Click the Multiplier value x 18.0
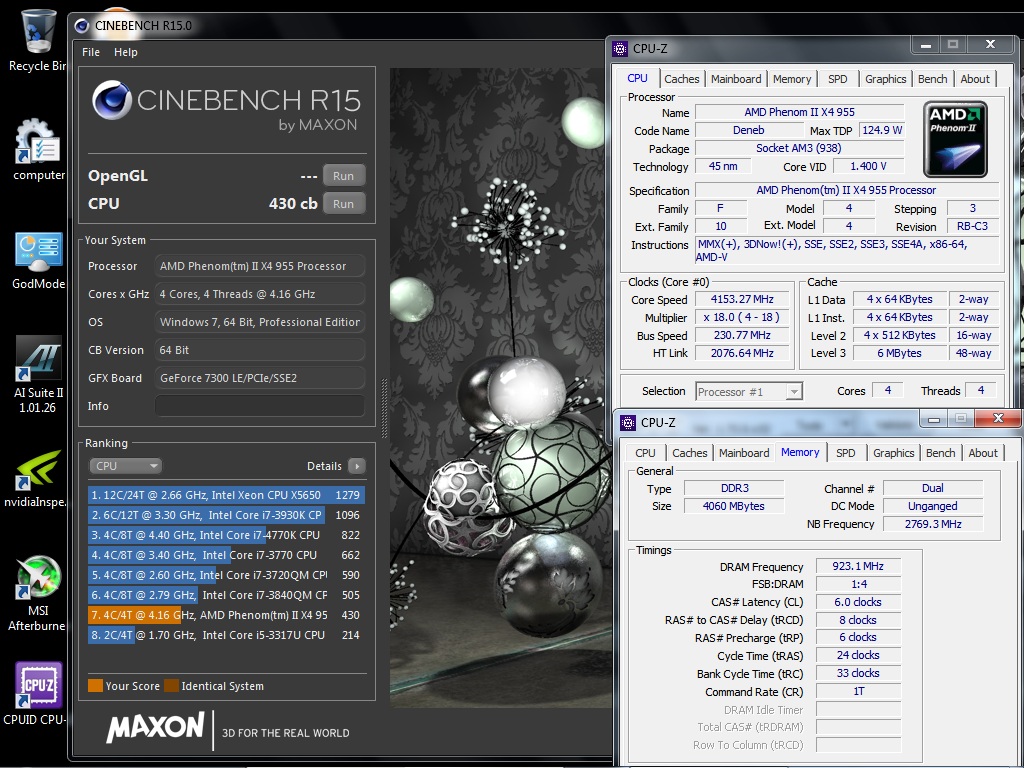 coord(743,317)
